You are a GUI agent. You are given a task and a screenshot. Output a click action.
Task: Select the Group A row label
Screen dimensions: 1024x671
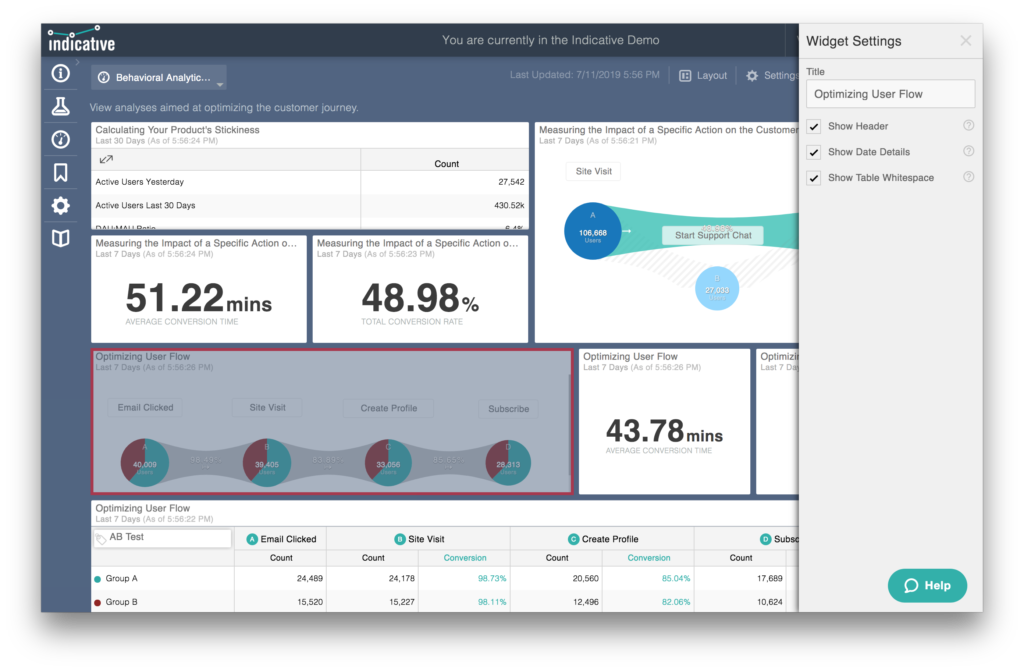(x=121, y=579)
